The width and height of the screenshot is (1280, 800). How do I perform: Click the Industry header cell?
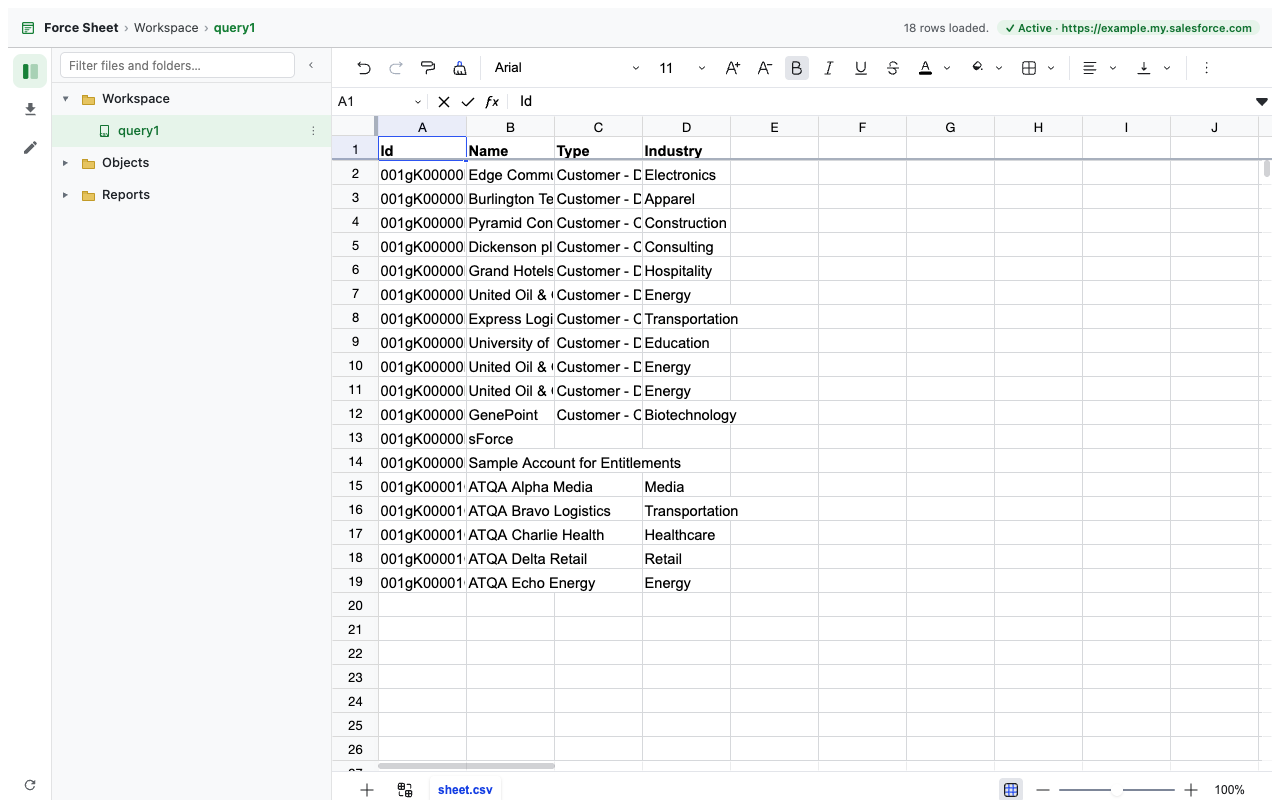click(686, 150)
